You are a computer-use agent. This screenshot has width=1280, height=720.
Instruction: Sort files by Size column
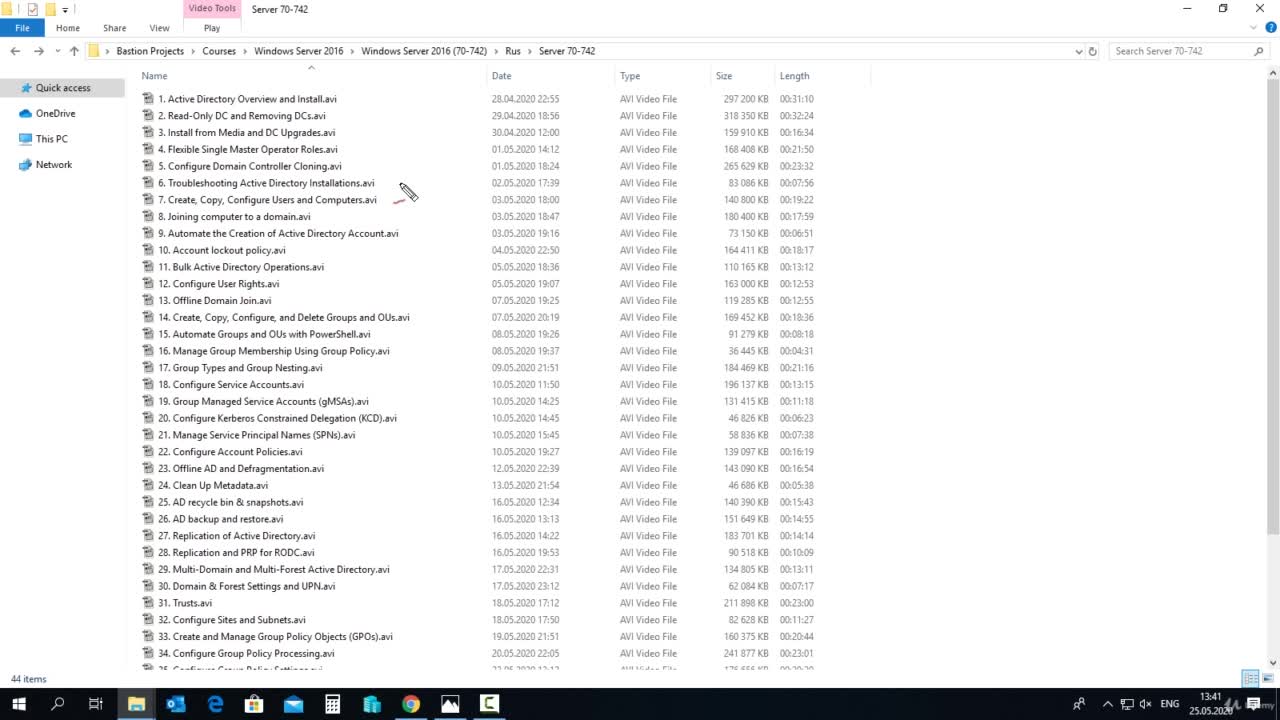click(723, 76)
